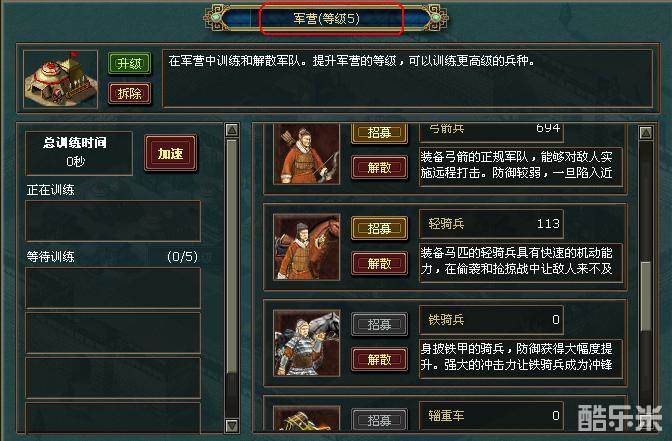Click the training queue scroll-down arrow

click(232, 425)
